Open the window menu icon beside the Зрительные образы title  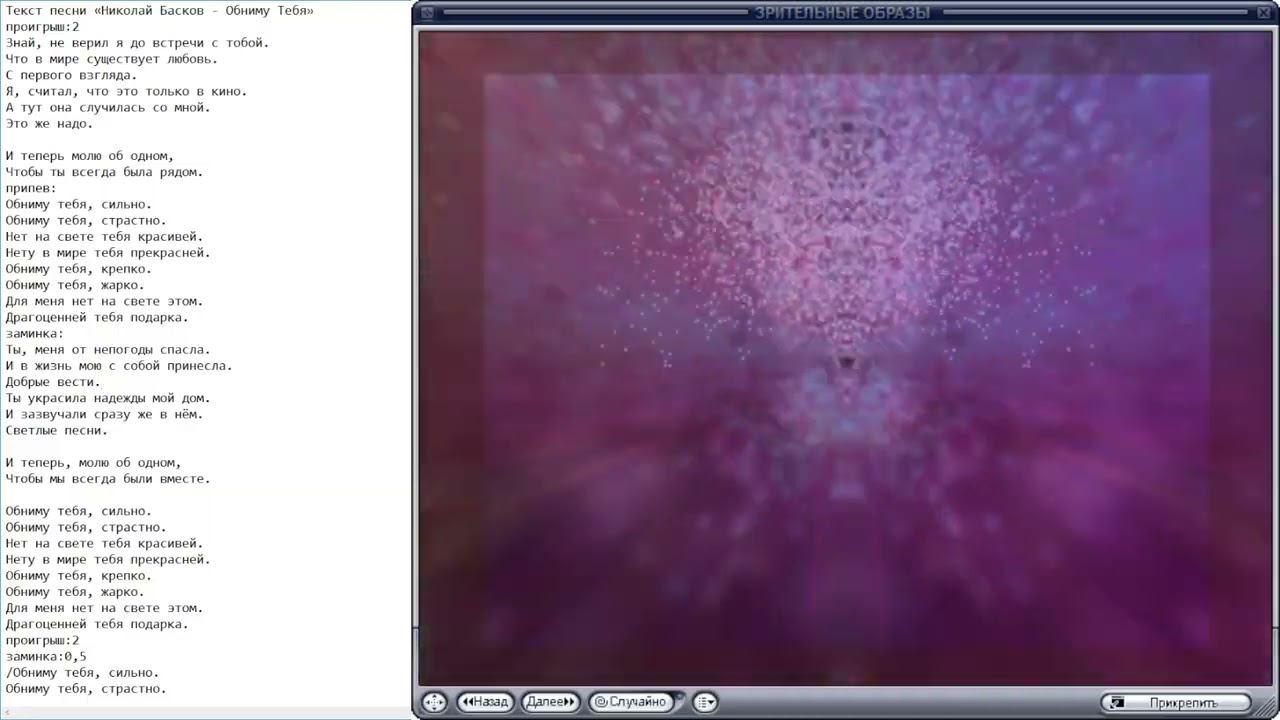[x=427, y=13]
